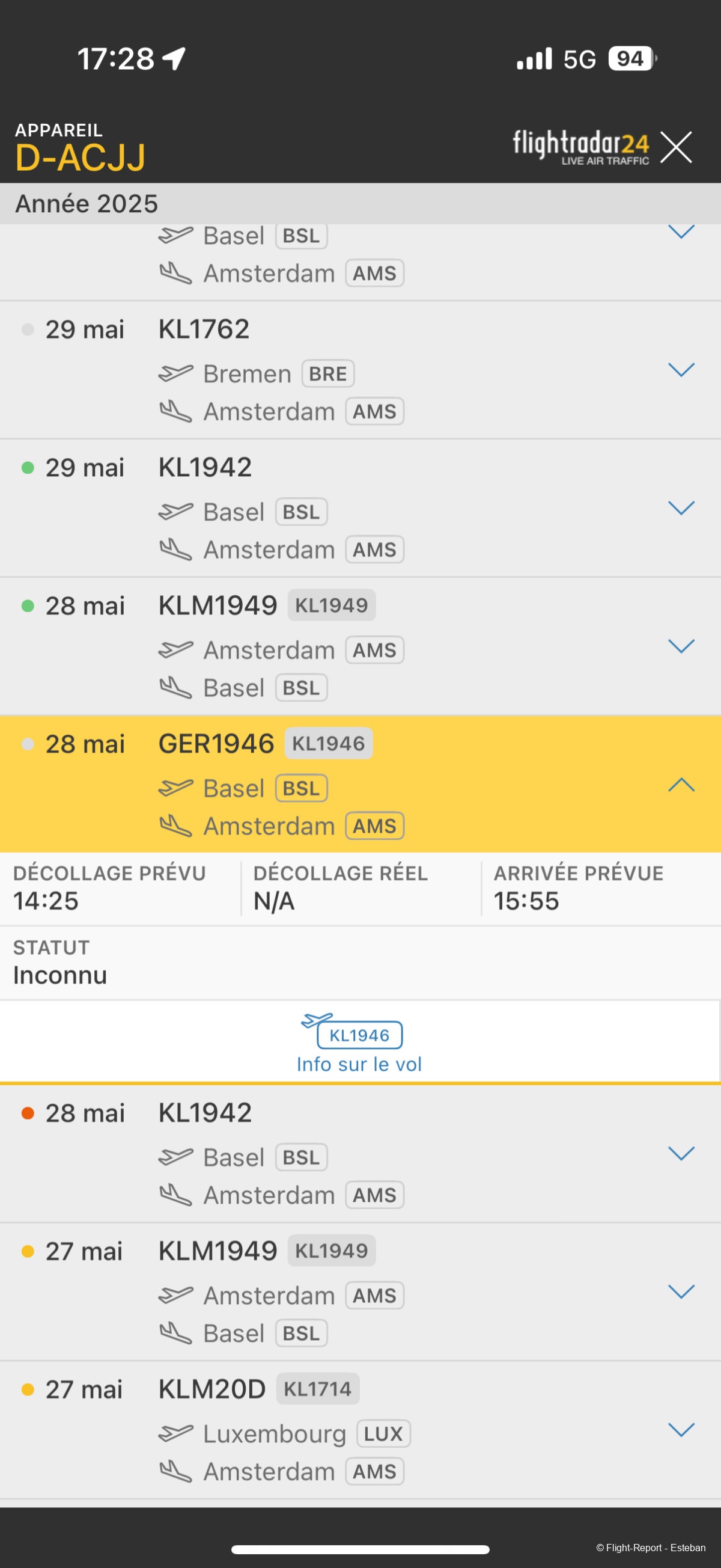Expand the KL1762 Bremen flight details
Viewport: 721px width, 1568px height.
[x=681, y=370]
